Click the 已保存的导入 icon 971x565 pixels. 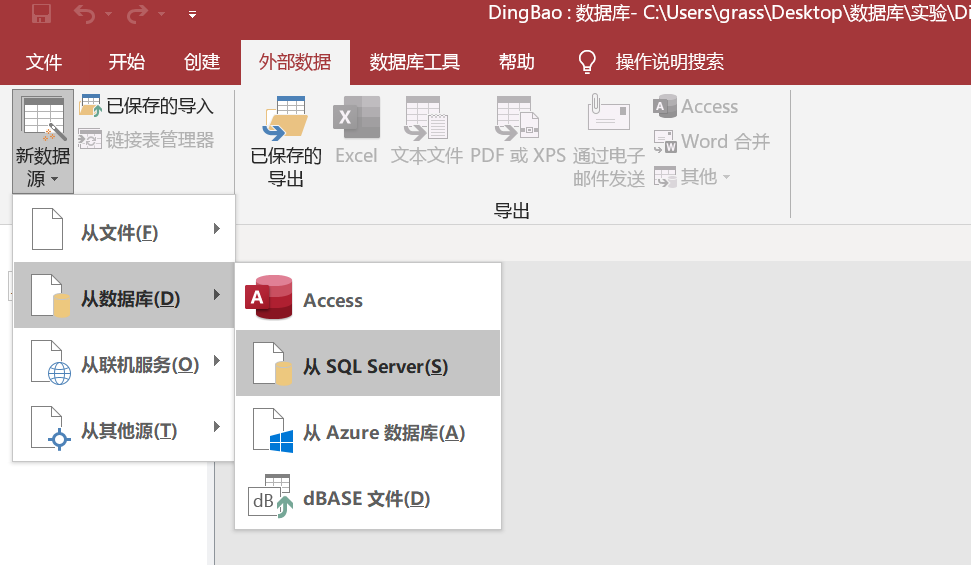click(90, 105)
